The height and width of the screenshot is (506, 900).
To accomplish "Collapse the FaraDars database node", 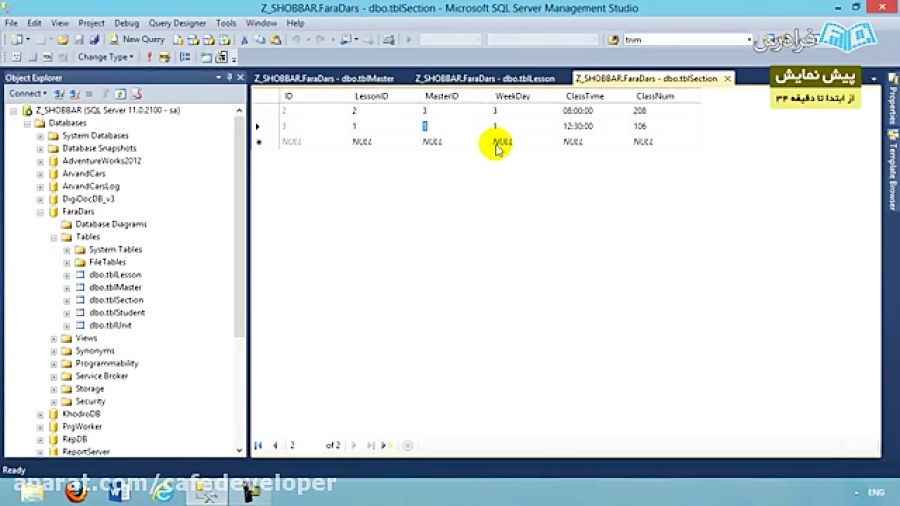I will click(40, 212).
